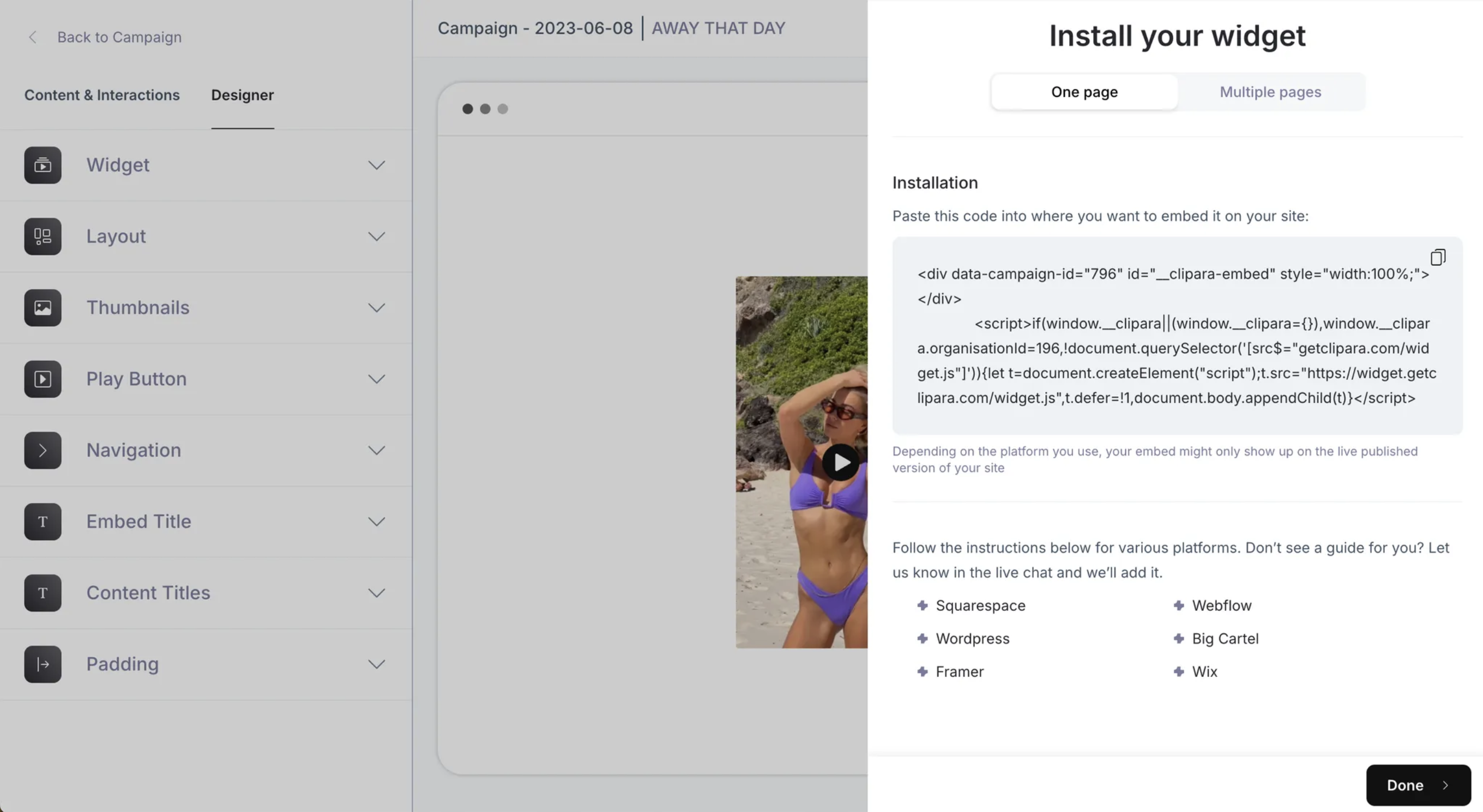Expand the Embed Title section chevron

pos(377,522)
